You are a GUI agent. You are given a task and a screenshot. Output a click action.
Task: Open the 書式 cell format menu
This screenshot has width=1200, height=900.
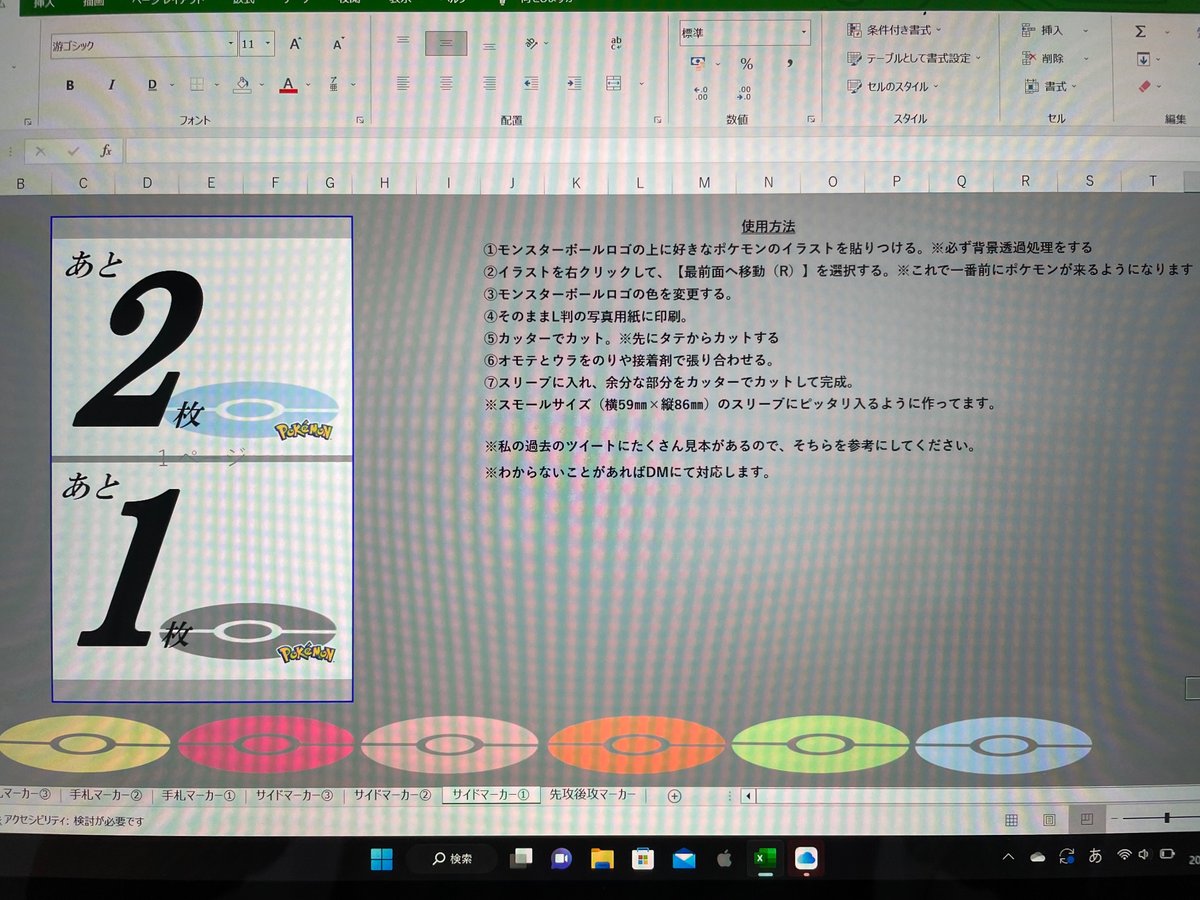click(1052, 86)
